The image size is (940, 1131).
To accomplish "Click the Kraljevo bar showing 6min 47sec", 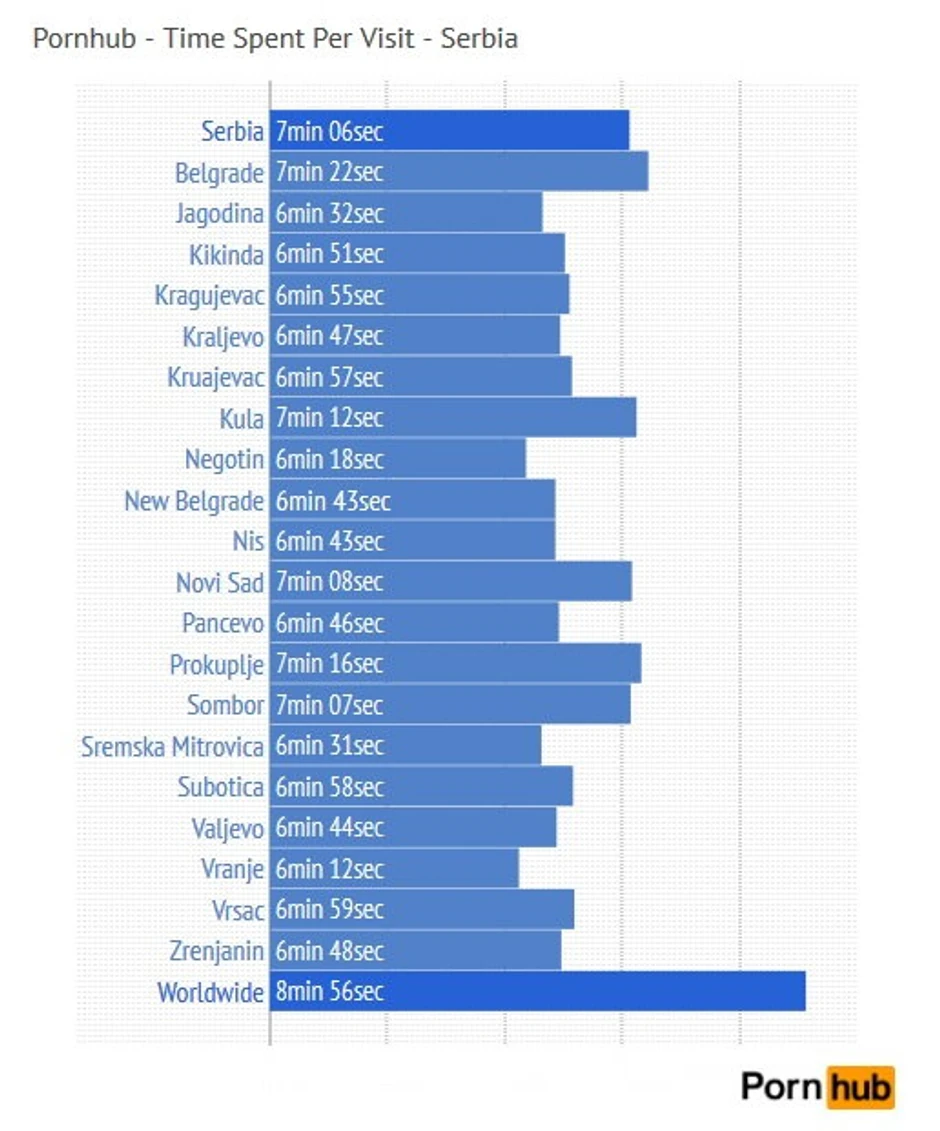I will [414, 336].
